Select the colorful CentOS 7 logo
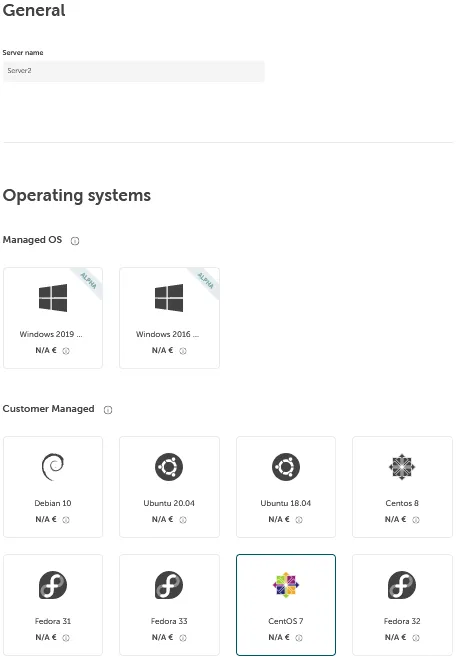This screenshot has height=661, width=458. point(286,585)
